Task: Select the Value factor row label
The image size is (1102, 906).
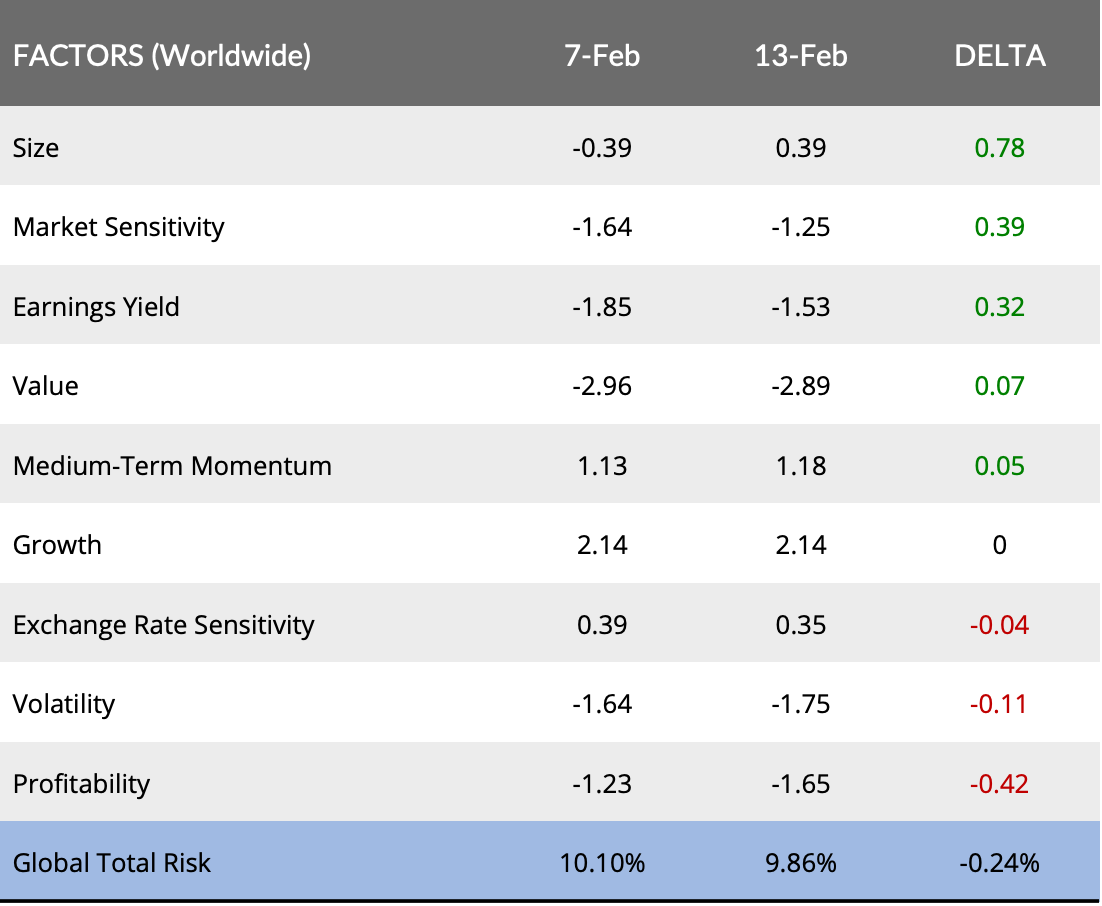Action: 46,386
